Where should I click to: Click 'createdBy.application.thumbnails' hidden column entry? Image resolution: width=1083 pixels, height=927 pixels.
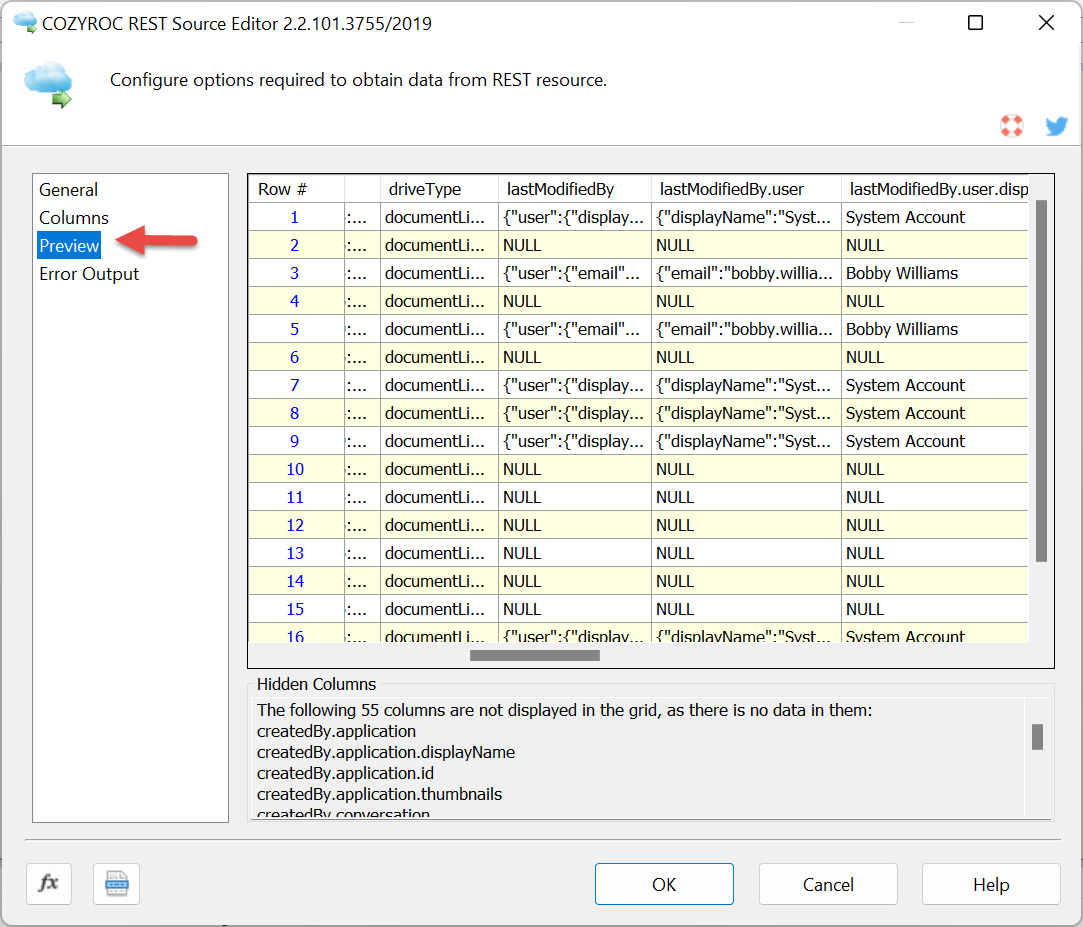(x=379, y=794)
